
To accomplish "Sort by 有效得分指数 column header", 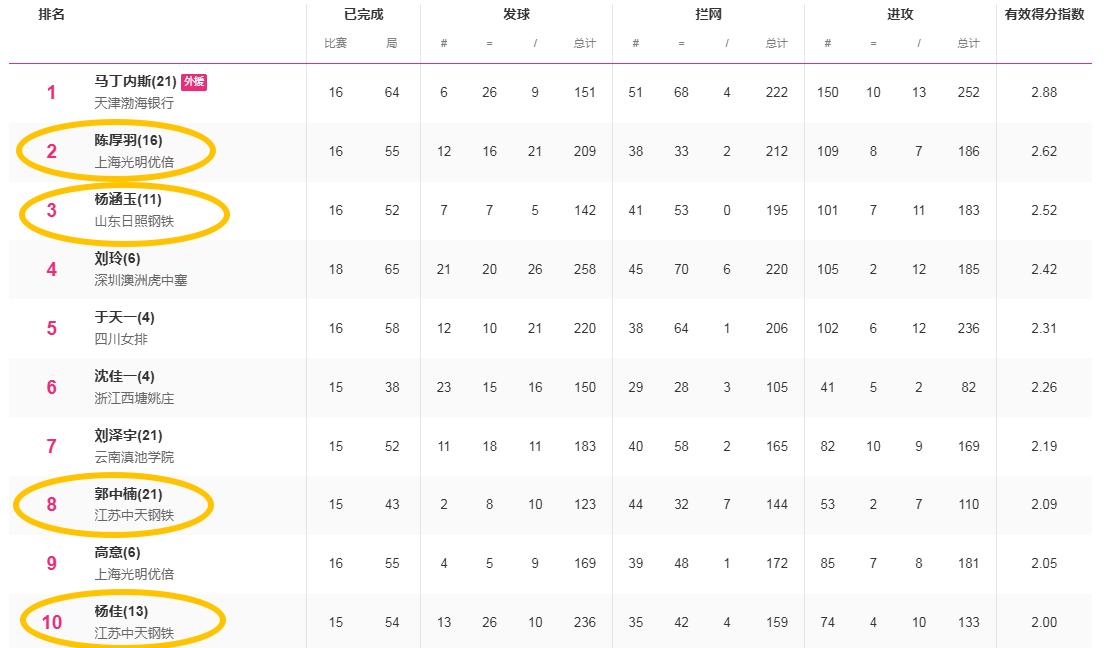I will coord(1044,15).
